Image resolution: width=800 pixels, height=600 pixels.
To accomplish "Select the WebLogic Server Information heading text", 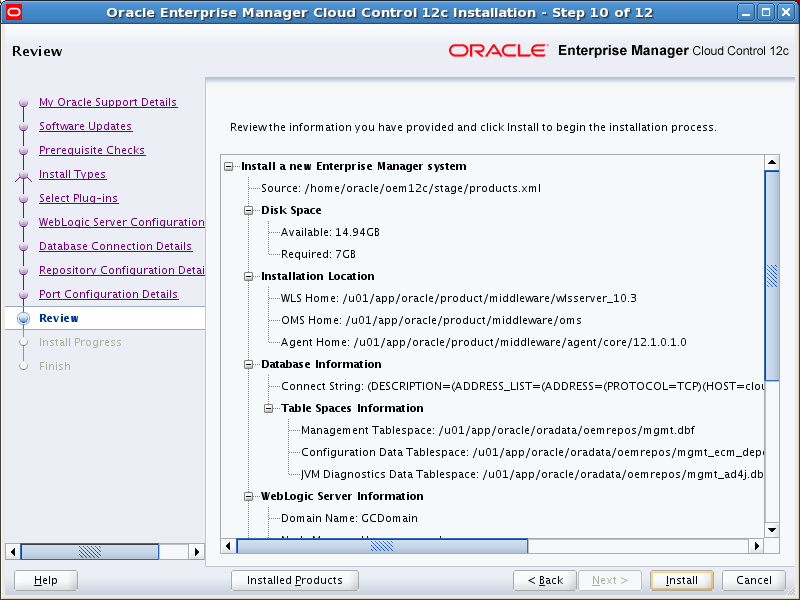I will 342,496.
